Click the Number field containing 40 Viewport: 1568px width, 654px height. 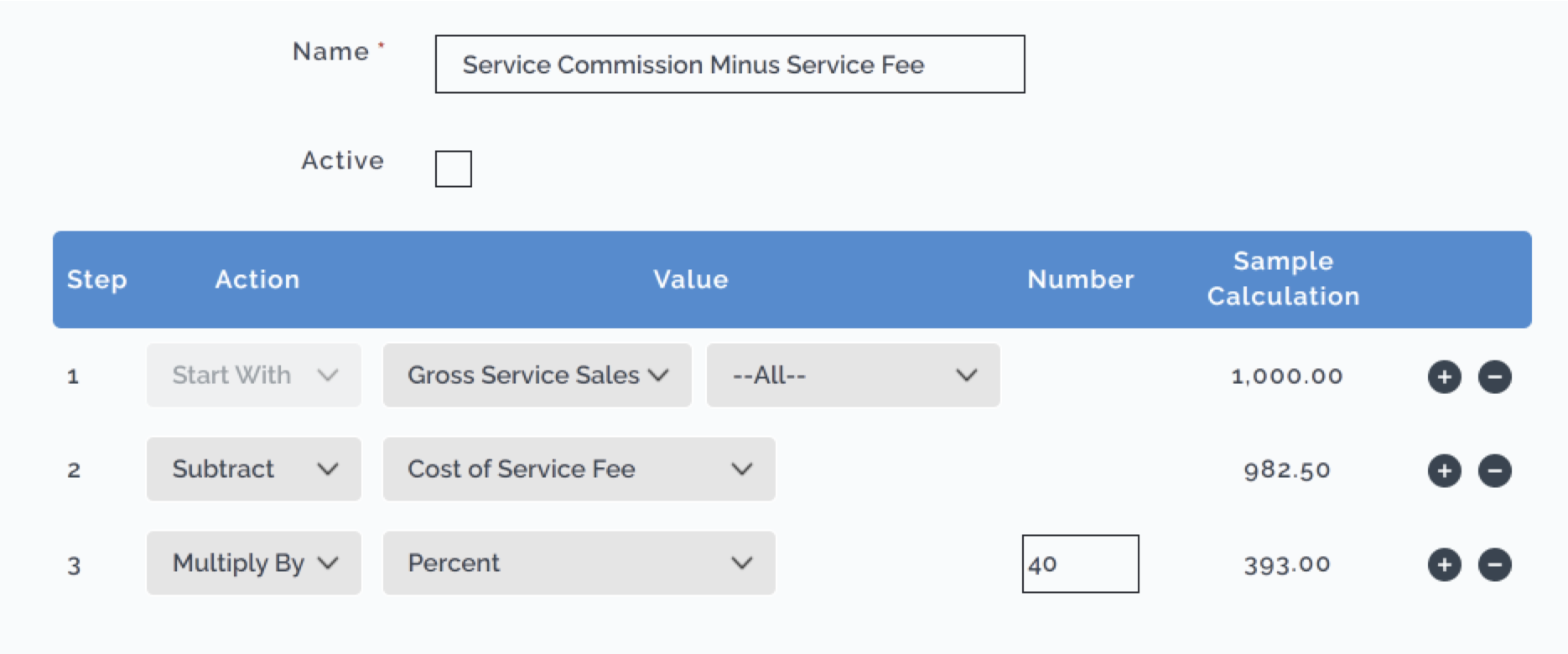click(1080, 563)
